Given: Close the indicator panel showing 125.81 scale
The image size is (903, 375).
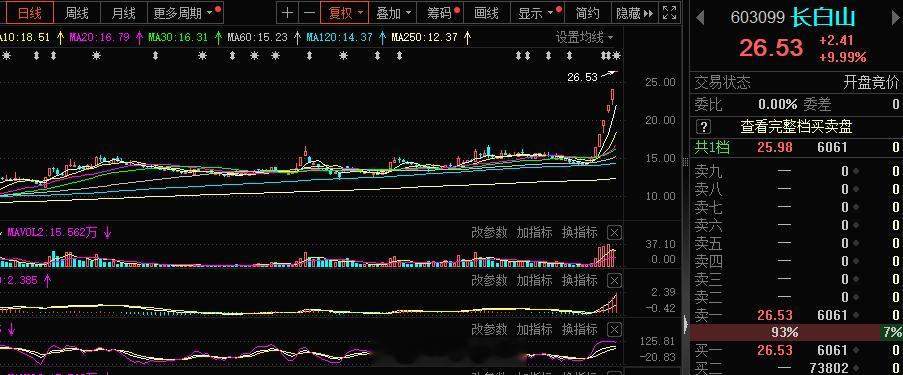Looking at the screenshot, I should point(615,329).
